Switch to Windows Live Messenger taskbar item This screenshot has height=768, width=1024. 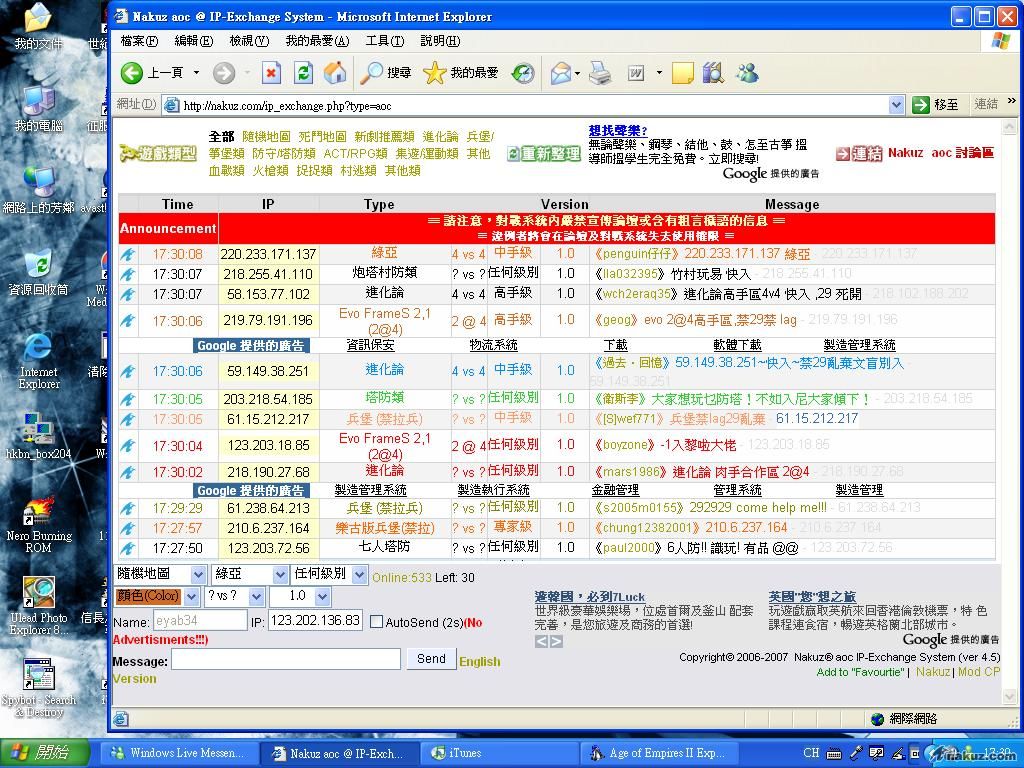point(178,753)
